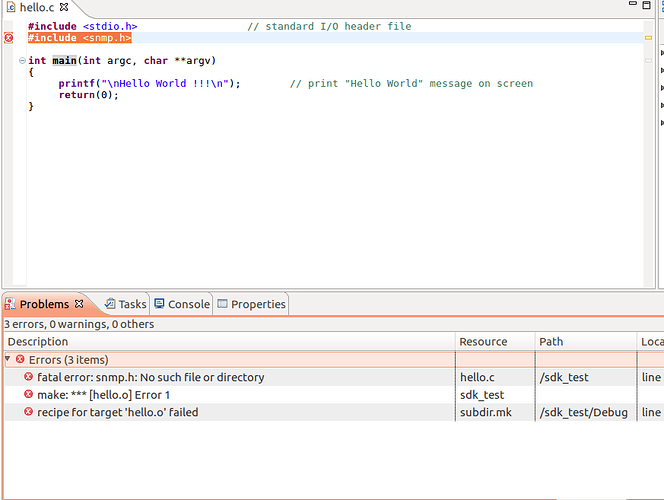Minimize the editor area
Viewport: 664px width, 500px height.
[633, 4]
